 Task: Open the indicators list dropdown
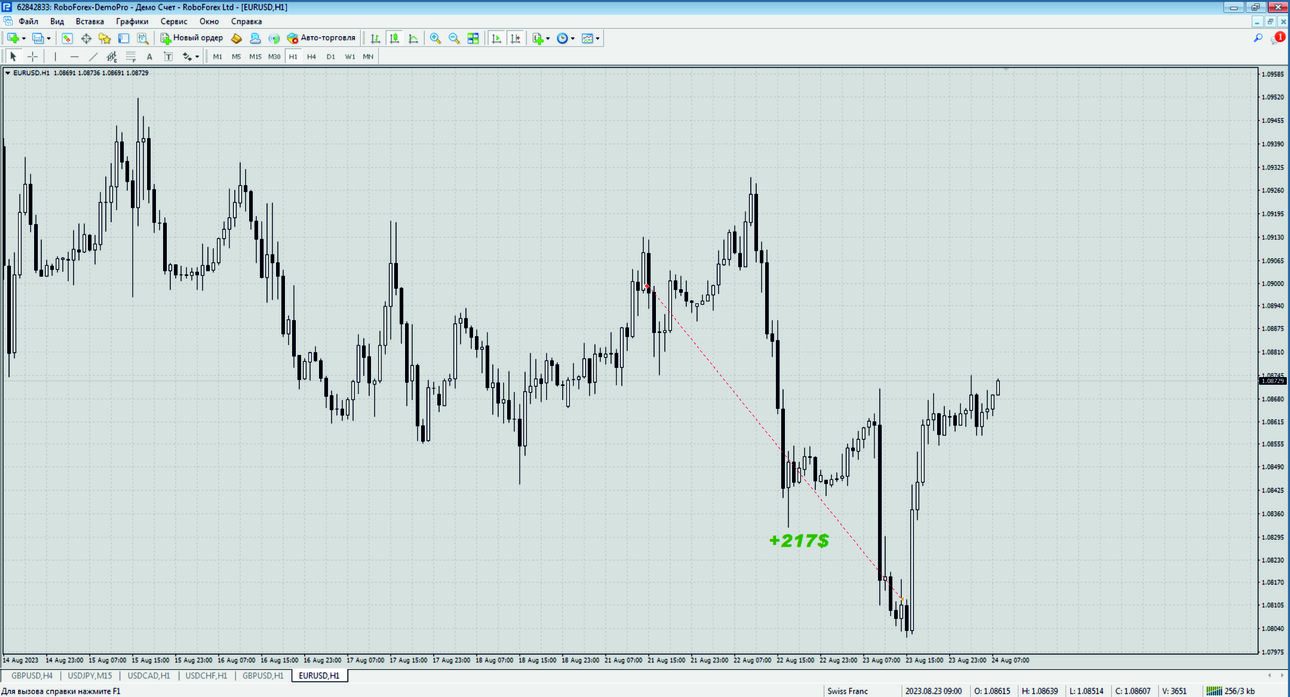click(x=541, y=38)
